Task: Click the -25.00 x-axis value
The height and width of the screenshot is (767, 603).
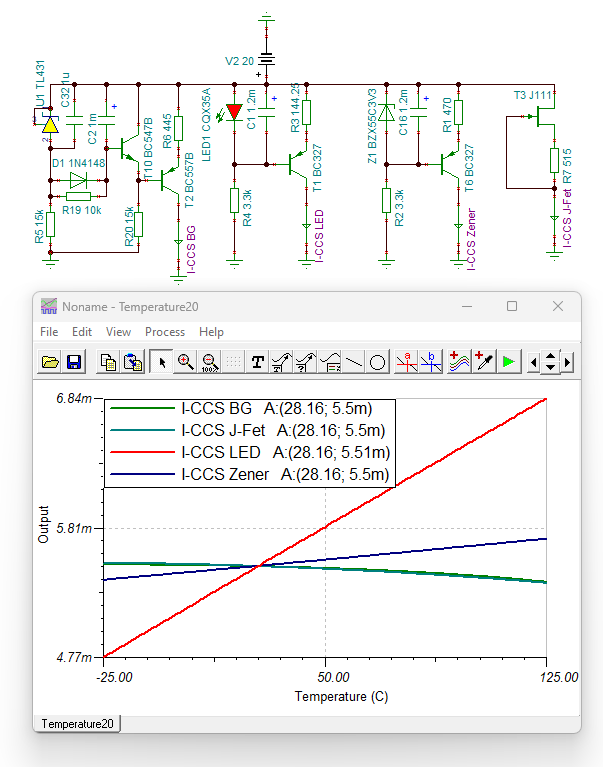Action: point(114,677)
